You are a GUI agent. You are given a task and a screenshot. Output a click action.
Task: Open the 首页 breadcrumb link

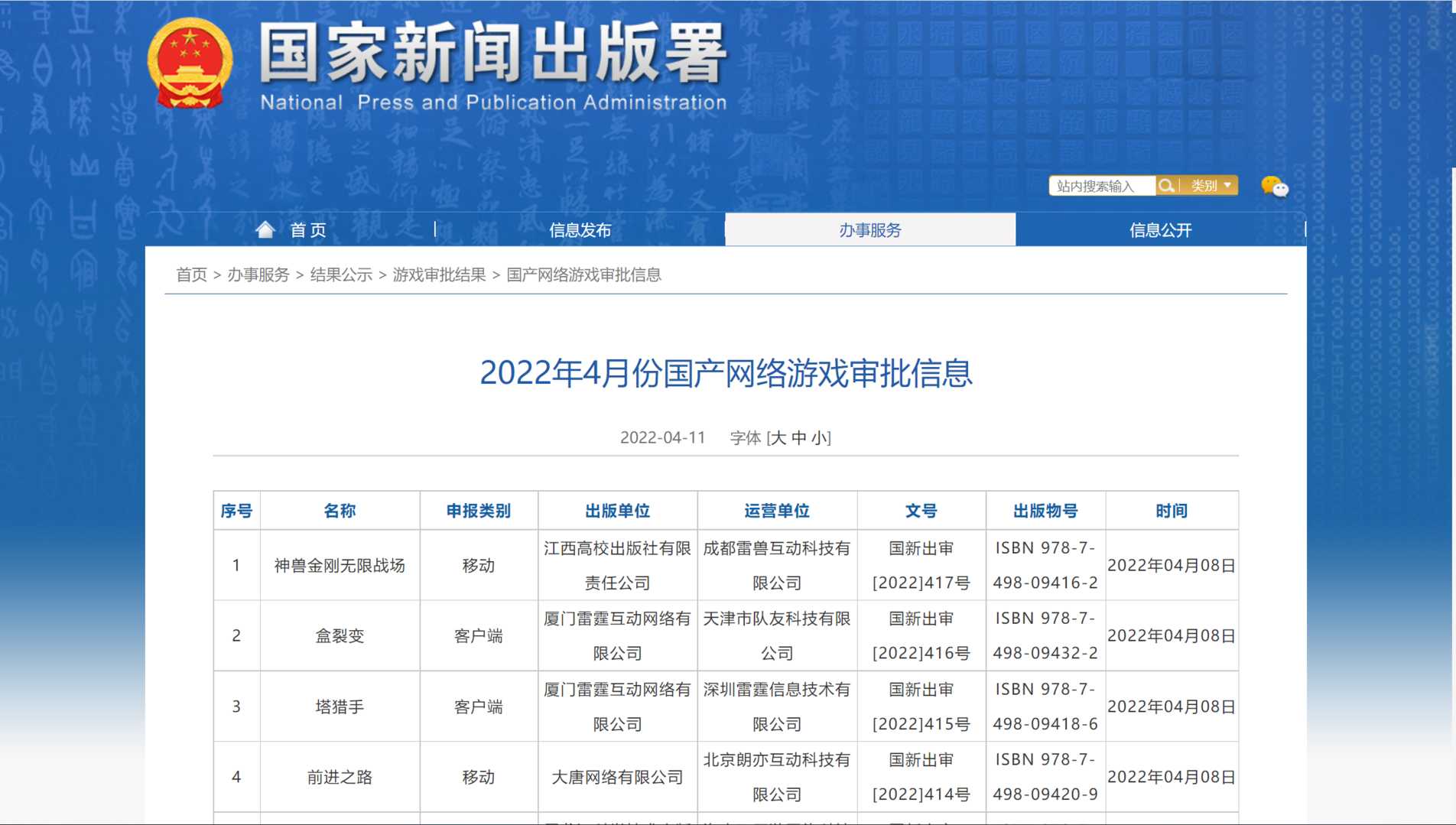pyautogui.click(x=191, y=274)
